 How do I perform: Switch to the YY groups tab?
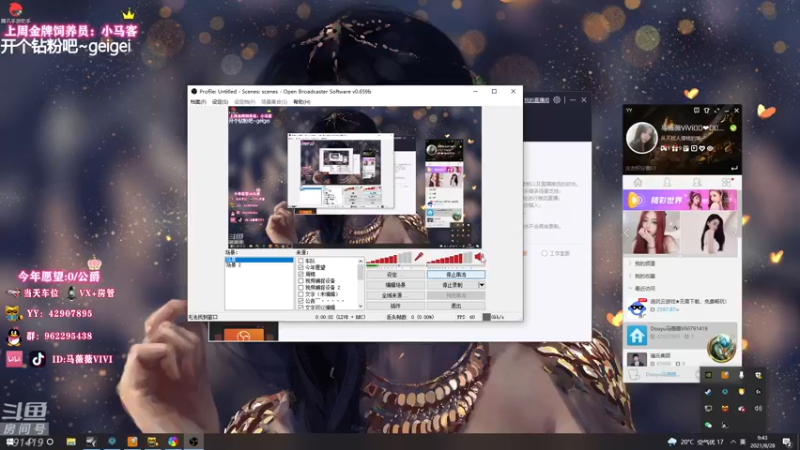click(x=697, y=182)
